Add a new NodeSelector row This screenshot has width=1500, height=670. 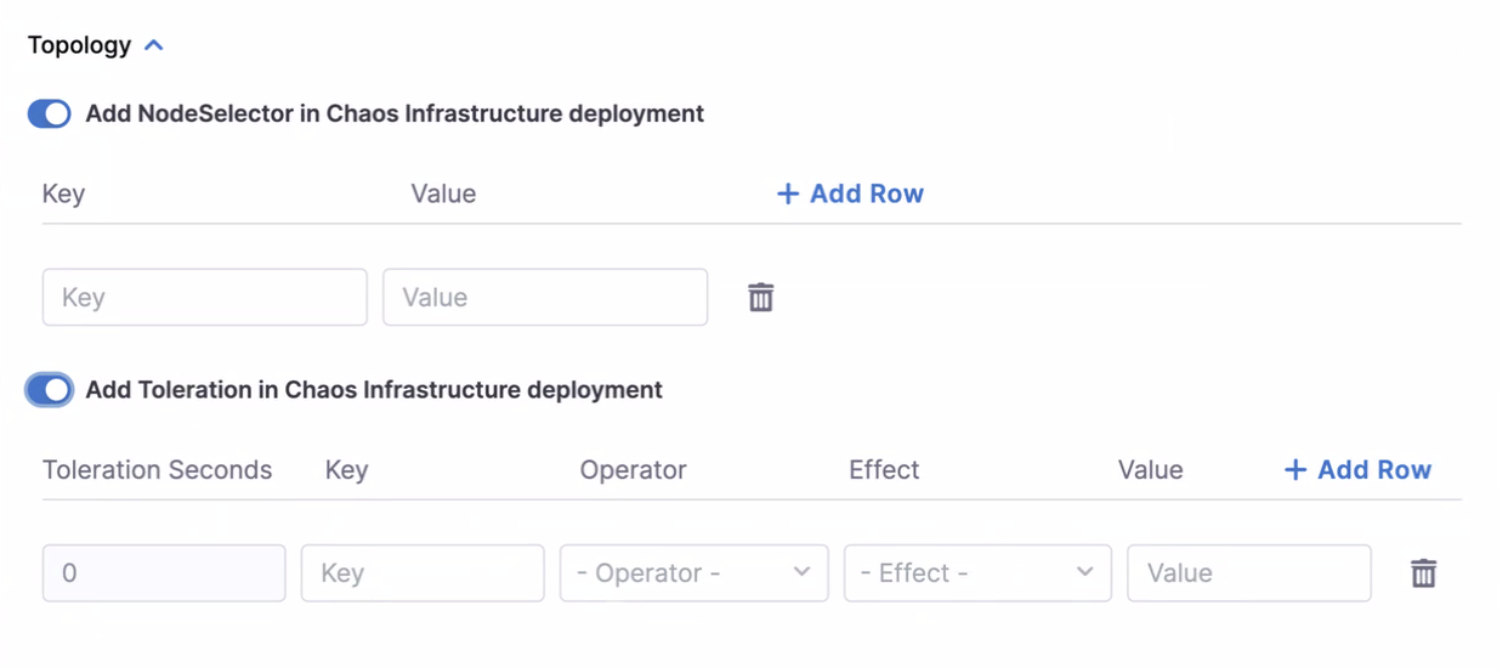[849, 193]
